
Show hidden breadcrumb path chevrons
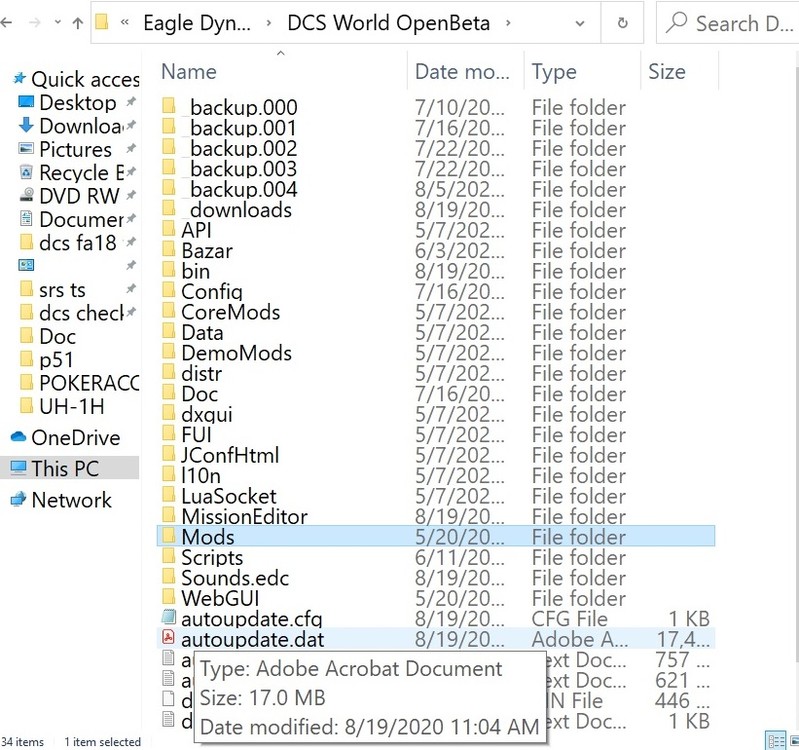[124, 22]
